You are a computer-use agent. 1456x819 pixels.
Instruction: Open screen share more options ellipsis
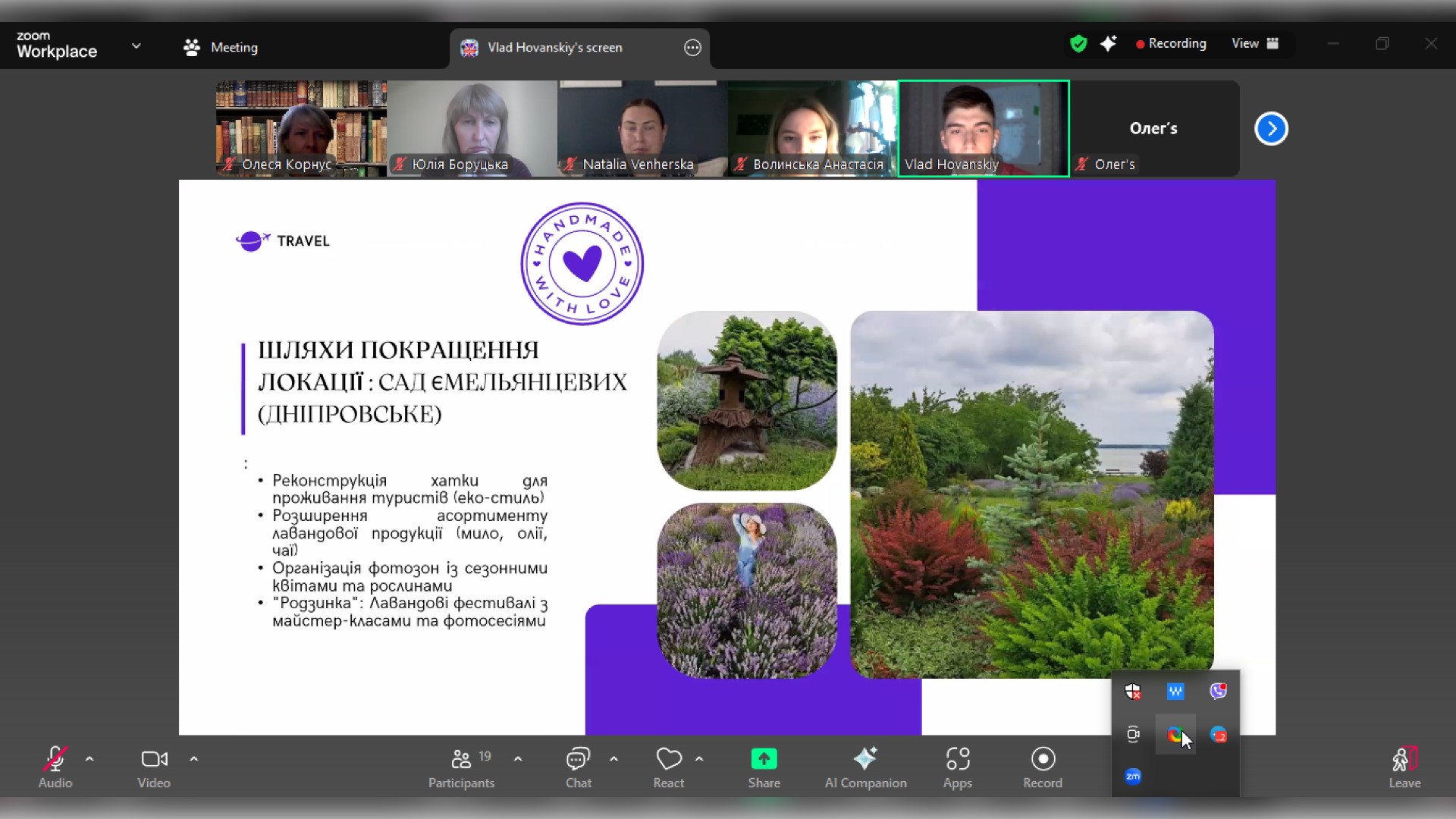click(x=692, y=48)
